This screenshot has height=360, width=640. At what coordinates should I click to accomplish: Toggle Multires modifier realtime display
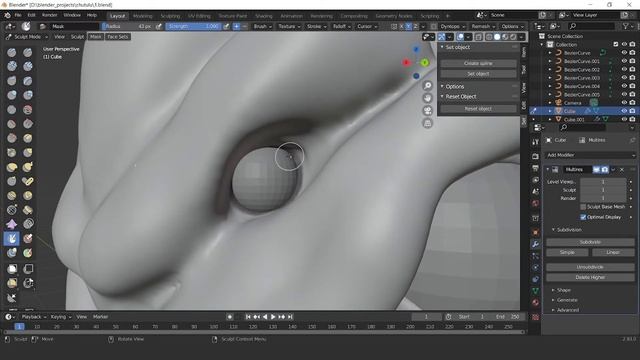596,169
